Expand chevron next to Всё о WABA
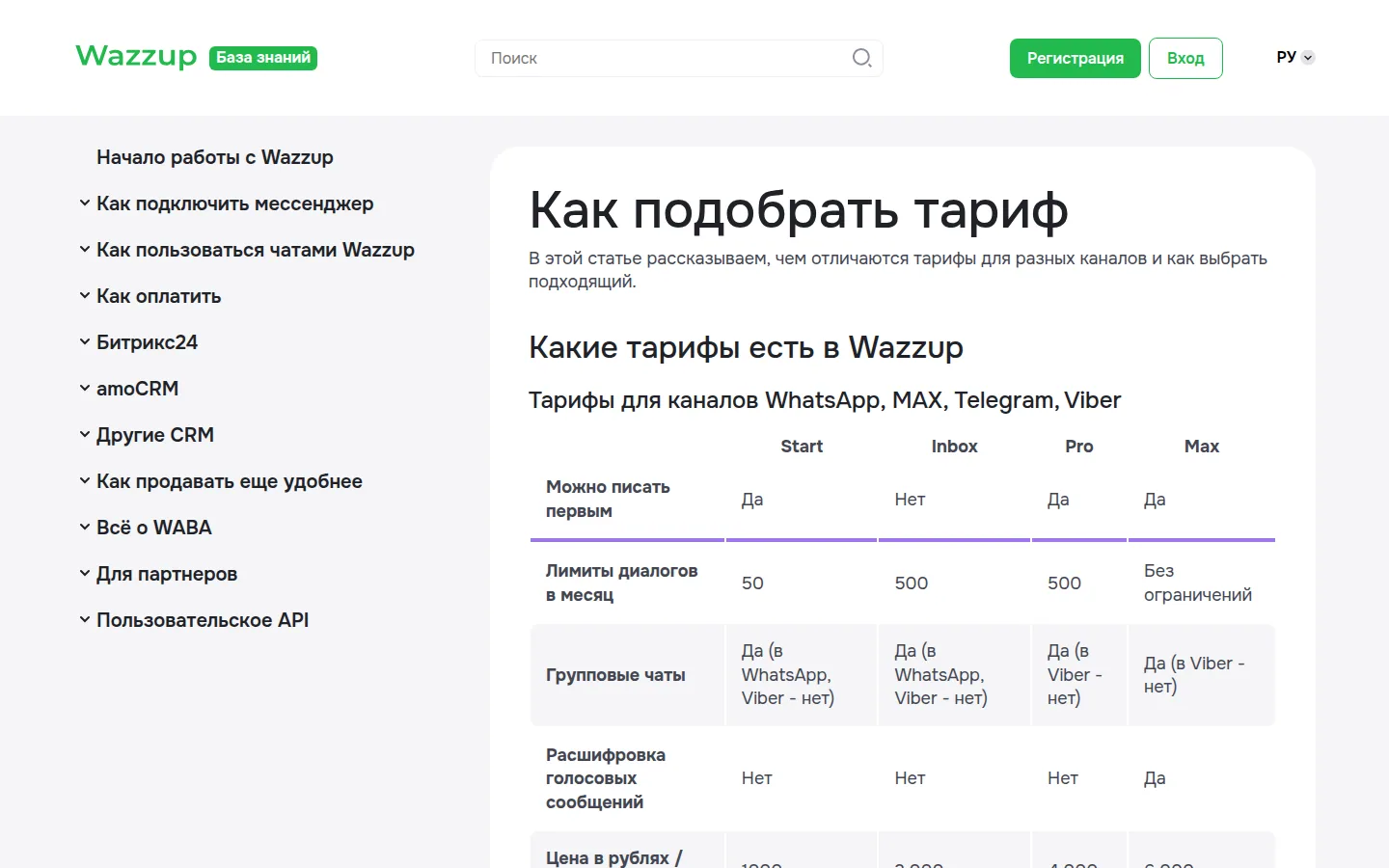 [85, 528]
